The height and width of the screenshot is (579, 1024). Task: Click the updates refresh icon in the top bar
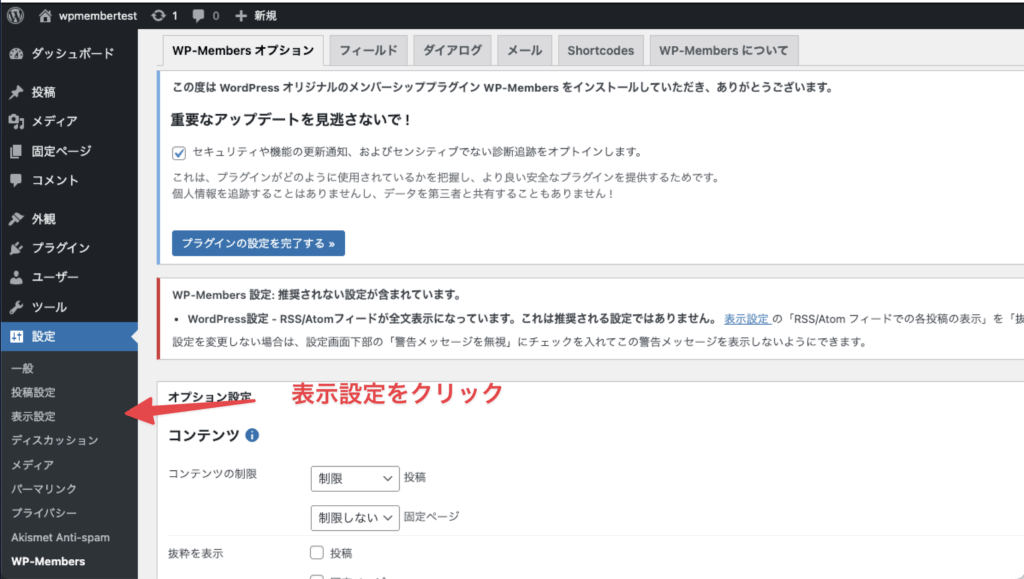pyautogui.click(x=160, y=14)
